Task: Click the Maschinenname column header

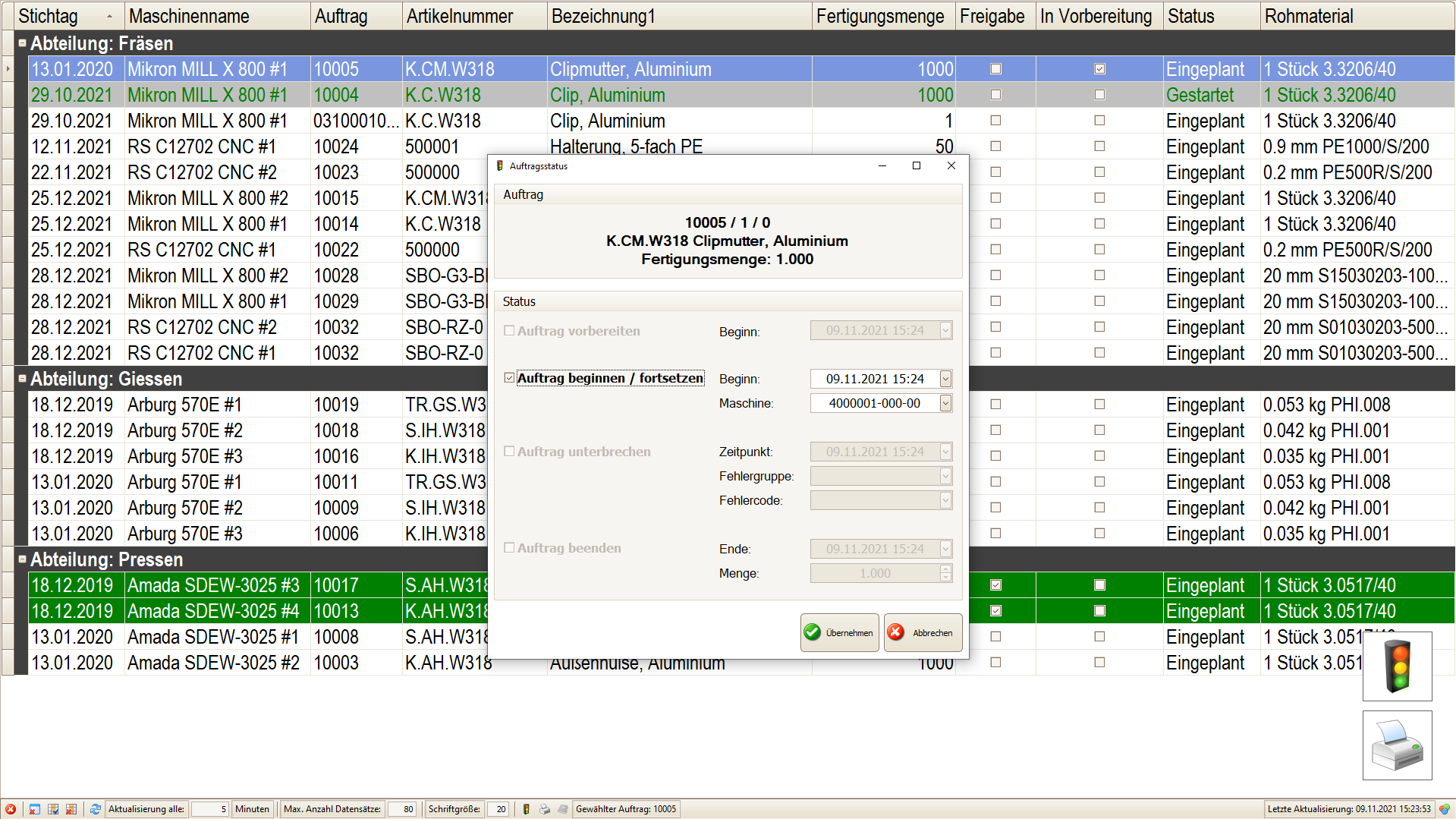Action: pyautogui.click(x=189, y=16)
